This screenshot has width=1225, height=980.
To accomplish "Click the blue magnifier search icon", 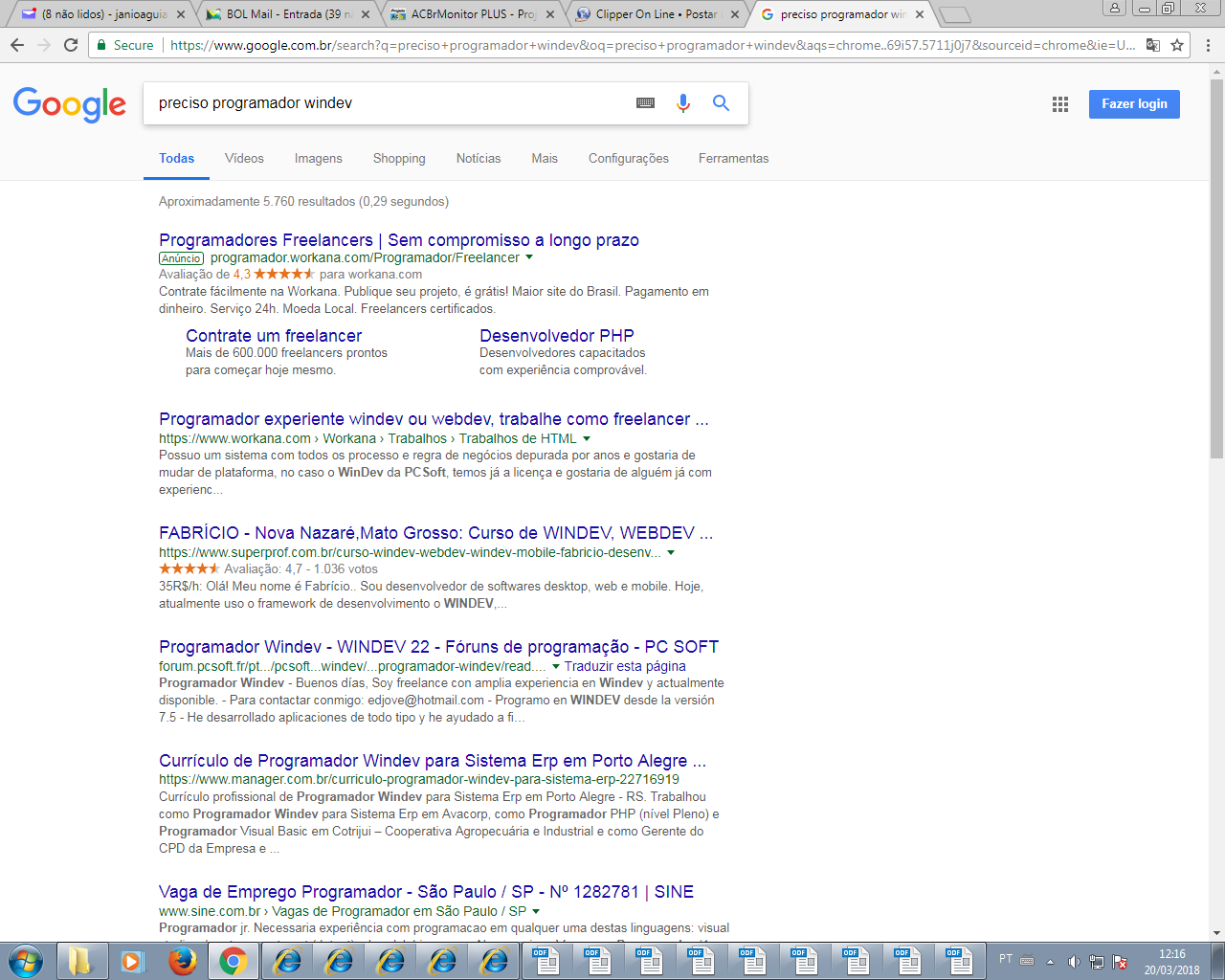I will pos(721,103).
